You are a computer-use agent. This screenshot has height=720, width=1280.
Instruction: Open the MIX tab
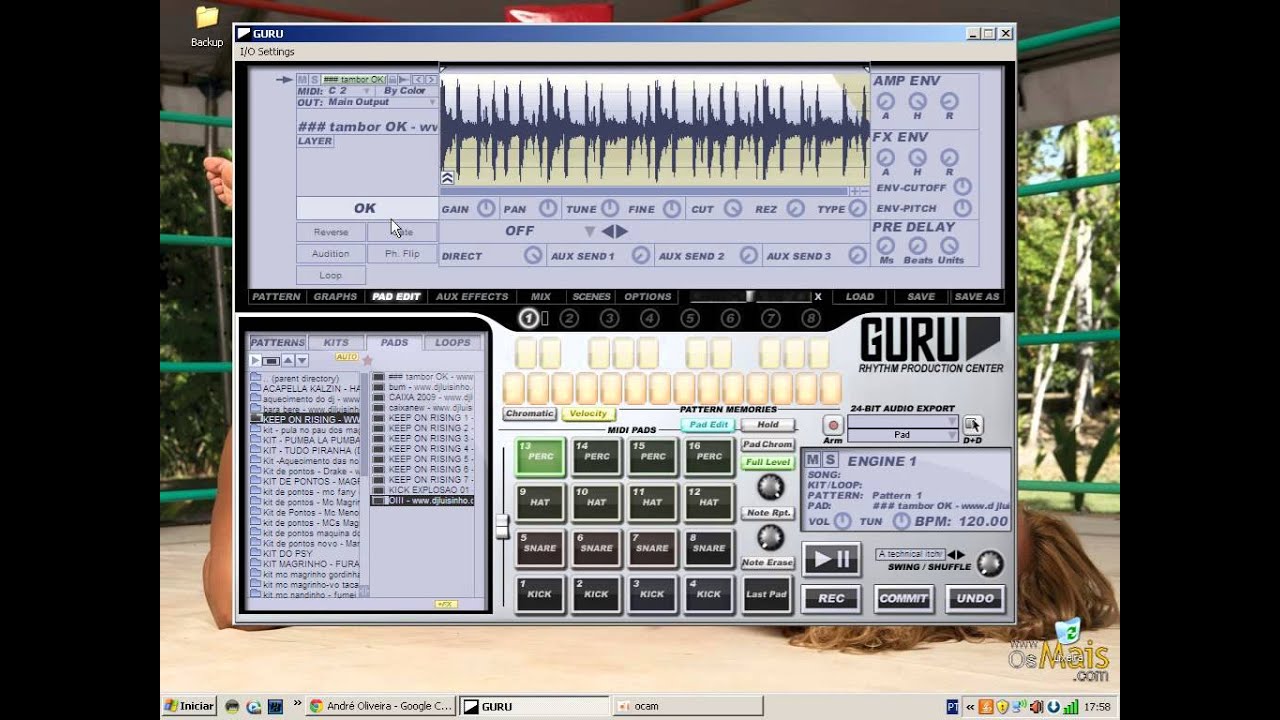pyautogui.click(x=541, y=297)
